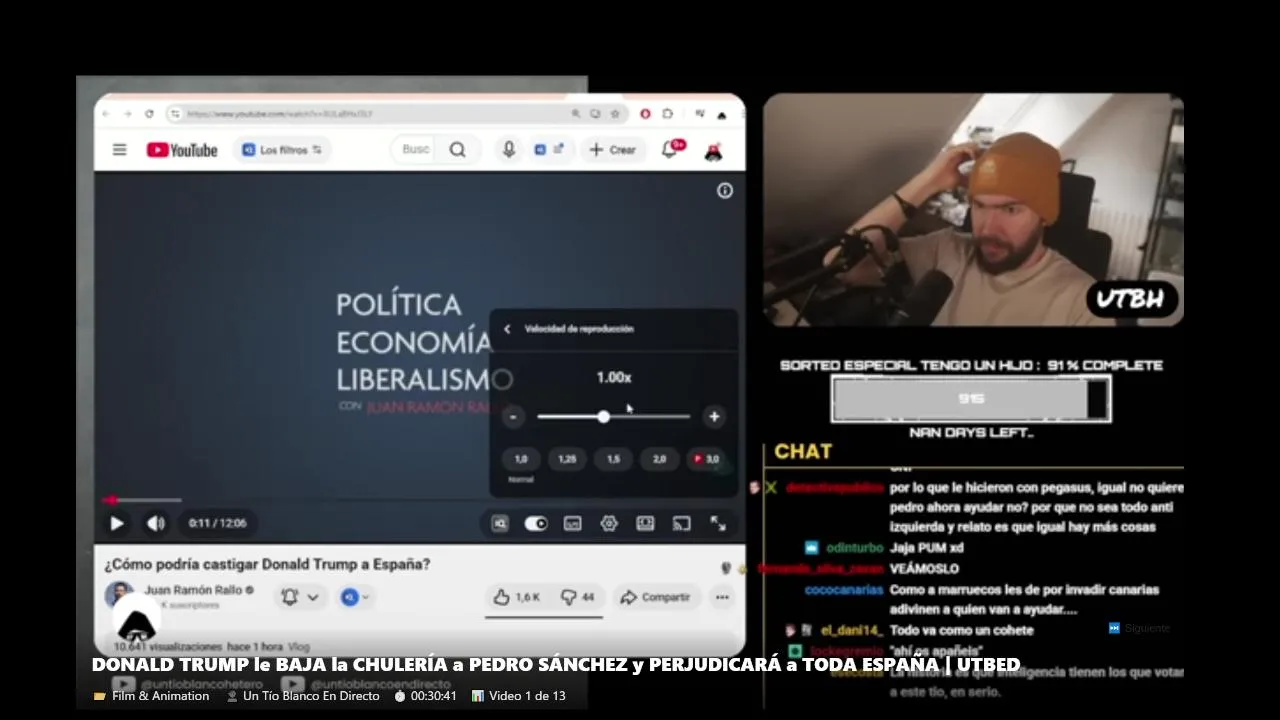Click the 0:11 / 12:06 time display
This screenshot has width=1280, height=720.
tap(217, 523)
